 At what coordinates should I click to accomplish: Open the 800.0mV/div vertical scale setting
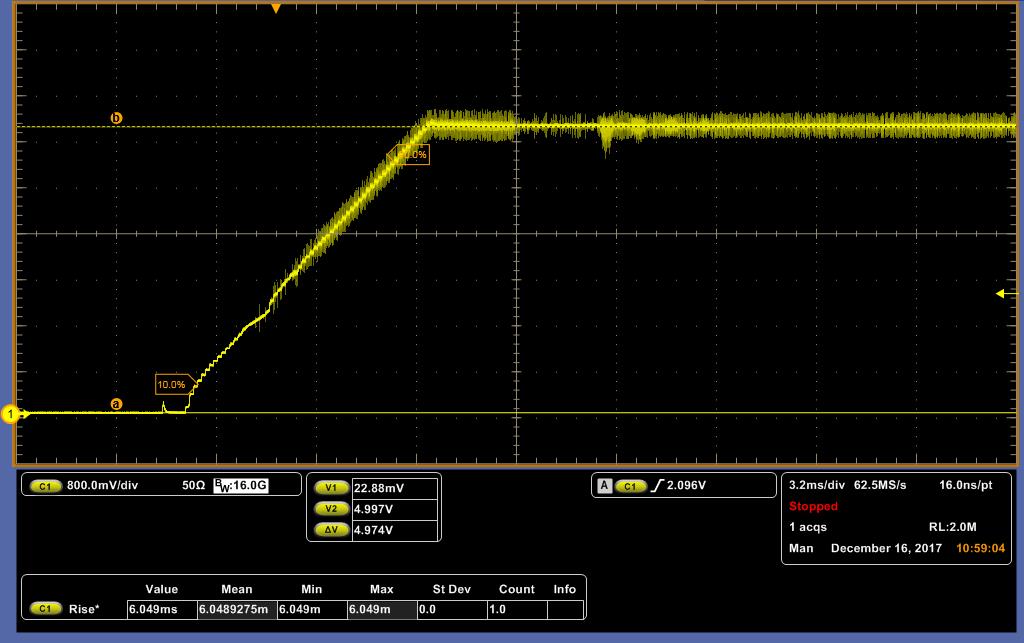coord(103,485)
